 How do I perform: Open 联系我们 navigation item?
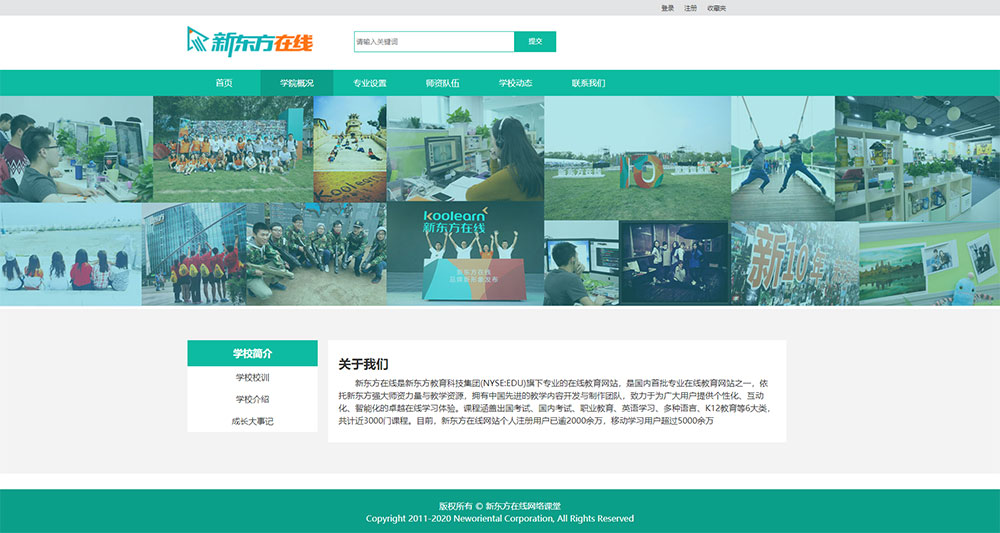click(x=588, y=83)
